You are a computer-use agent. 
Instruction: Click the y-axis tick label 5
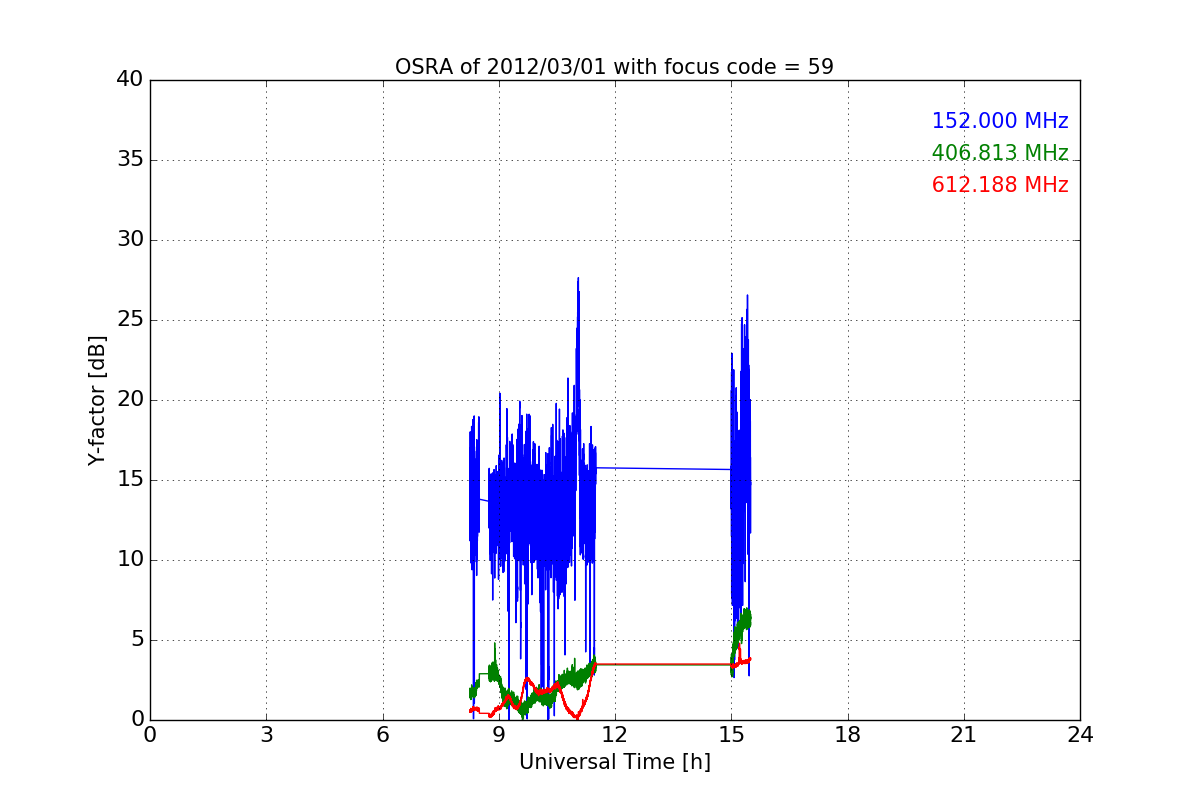click(x=137, y=640)
